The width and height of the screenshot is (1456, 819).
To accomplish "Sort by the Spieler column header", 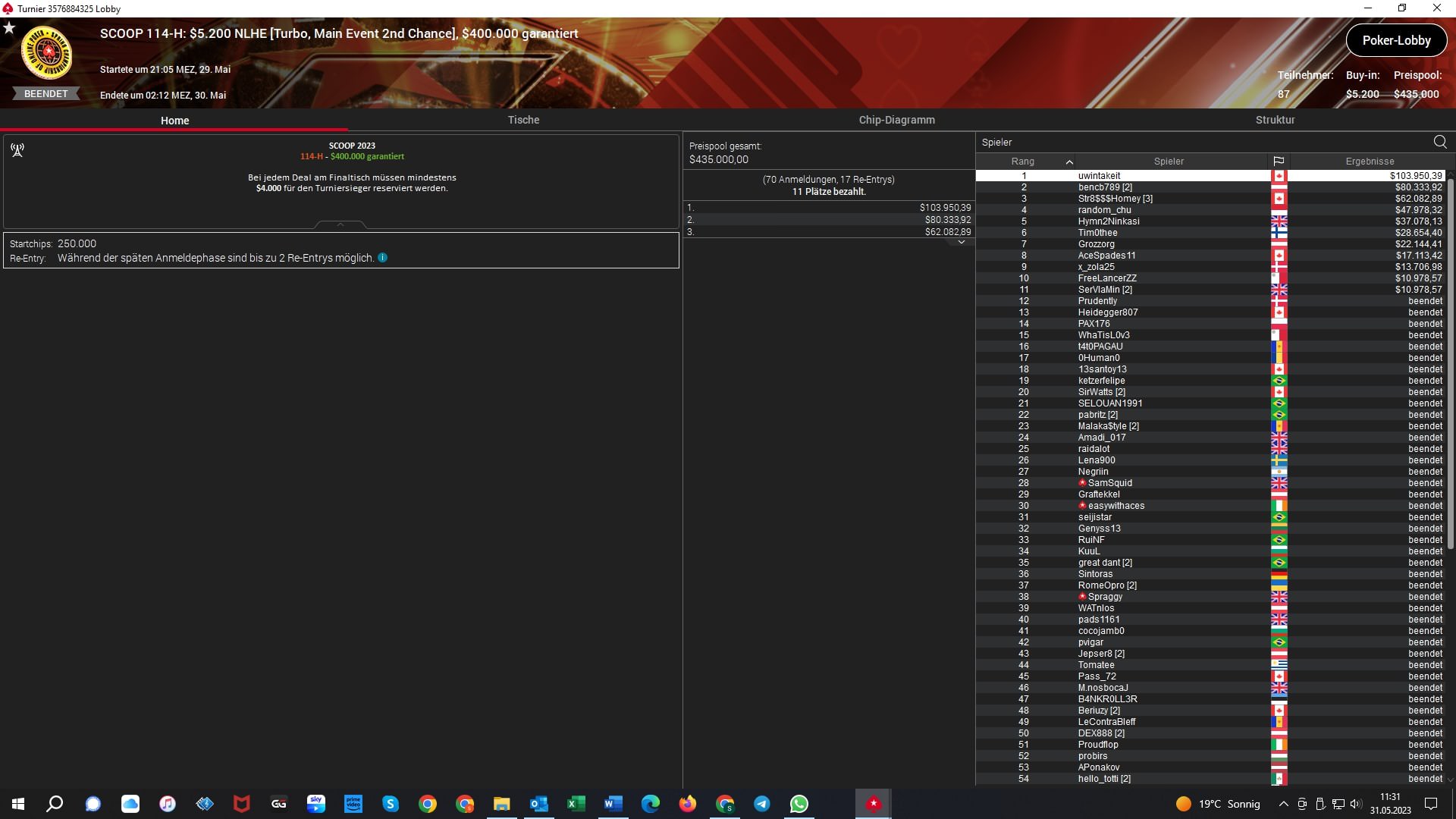I will click(1169, 161).
